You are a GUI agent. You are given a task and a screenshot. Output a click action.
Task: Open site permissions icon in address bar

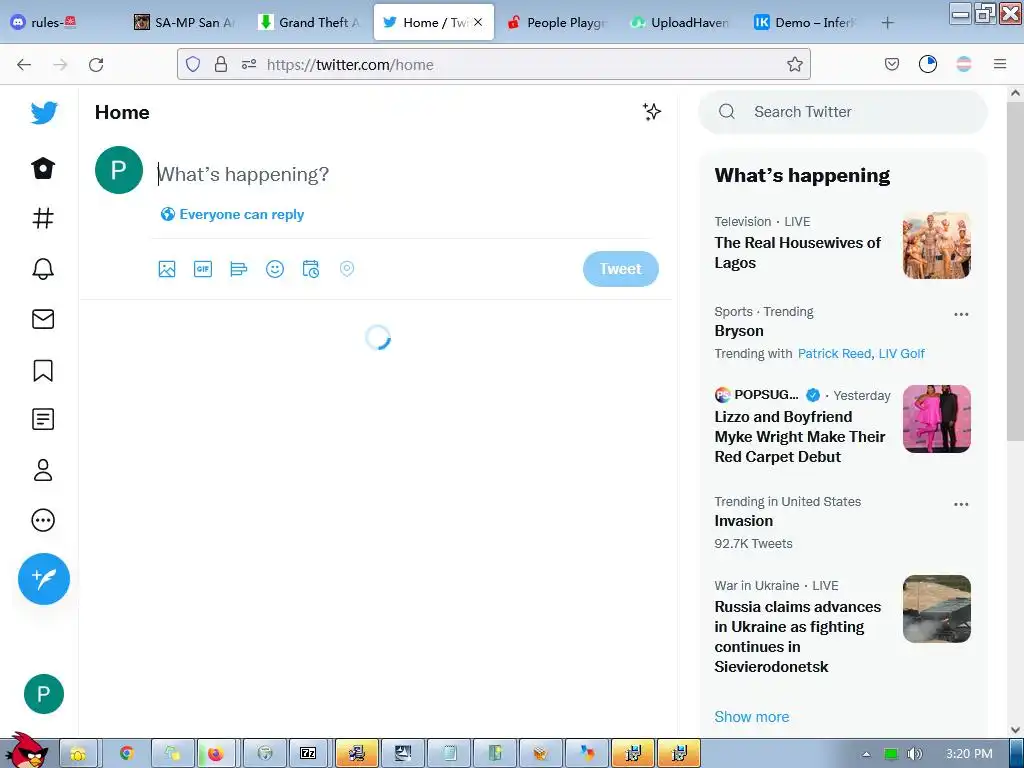coord(249,64)
